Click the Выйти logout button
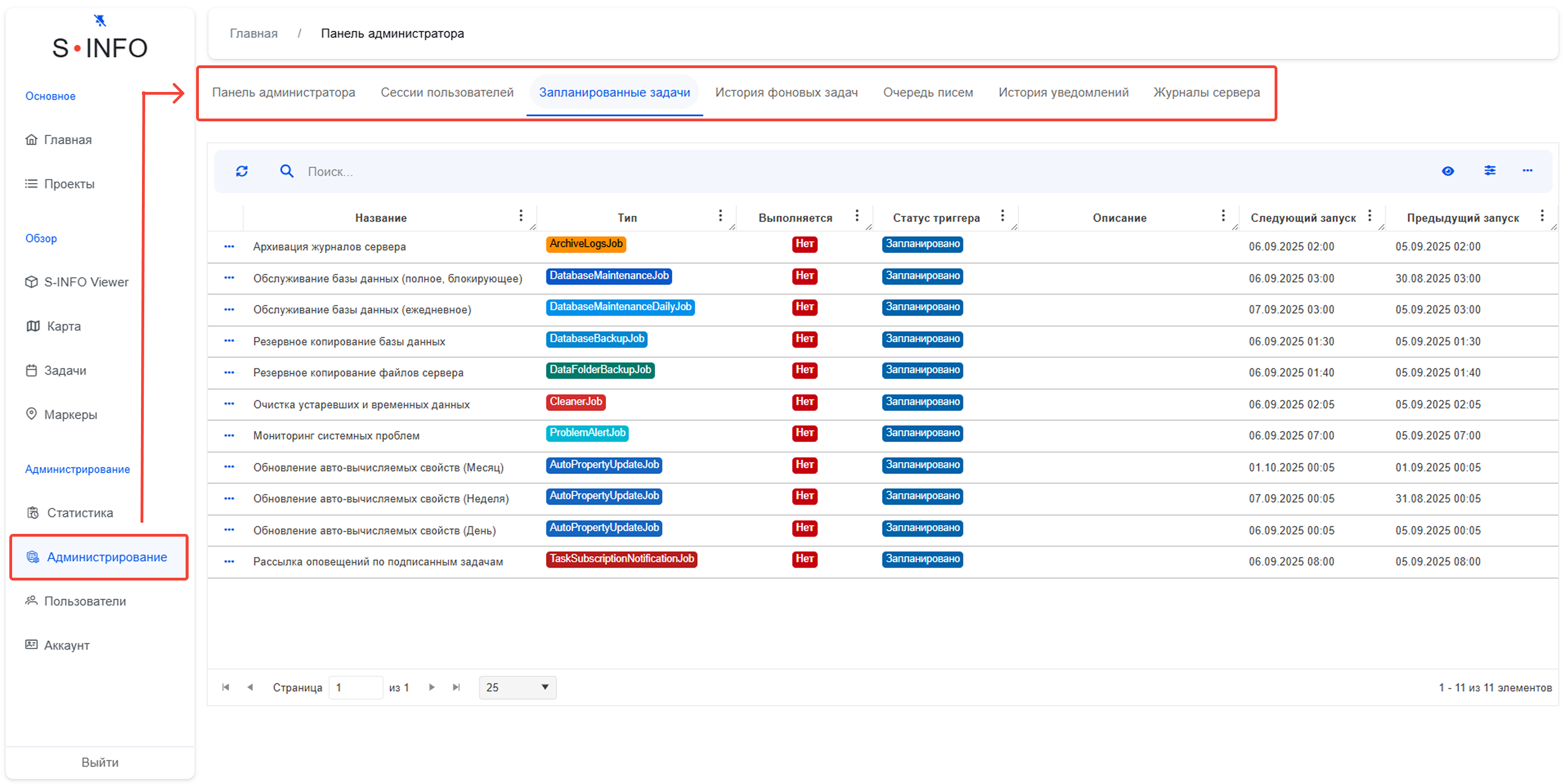The image size is (1565, 784). pos(100,762)
